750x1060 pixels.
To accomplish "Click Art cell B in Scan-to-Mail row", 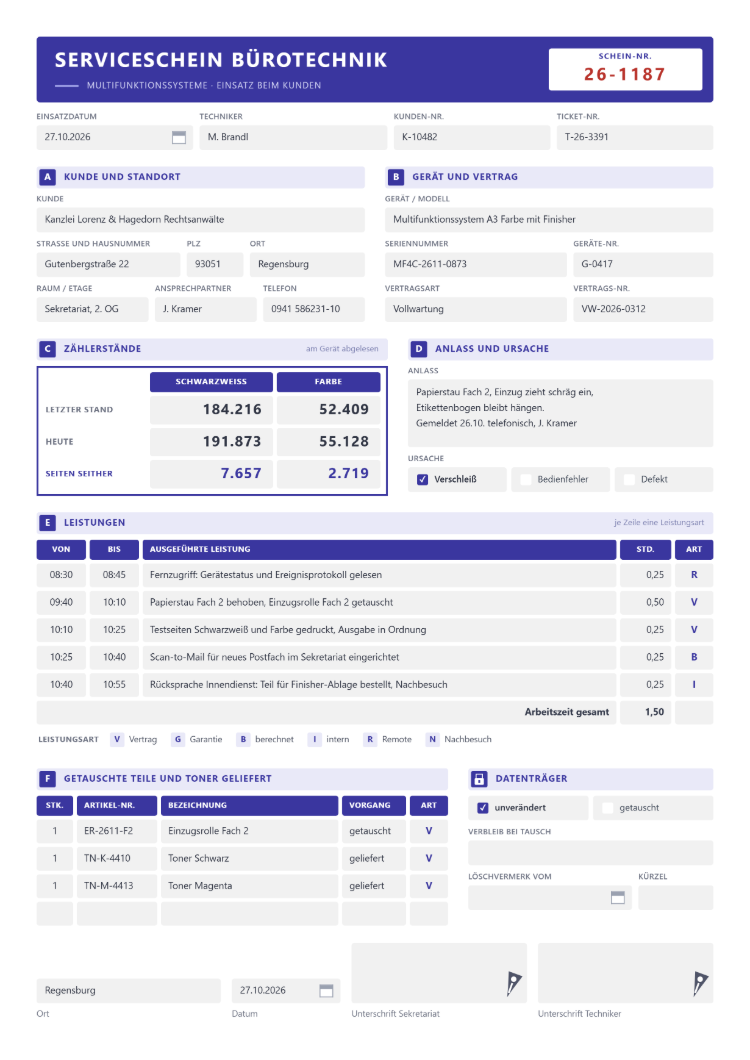I will (694, 657).
